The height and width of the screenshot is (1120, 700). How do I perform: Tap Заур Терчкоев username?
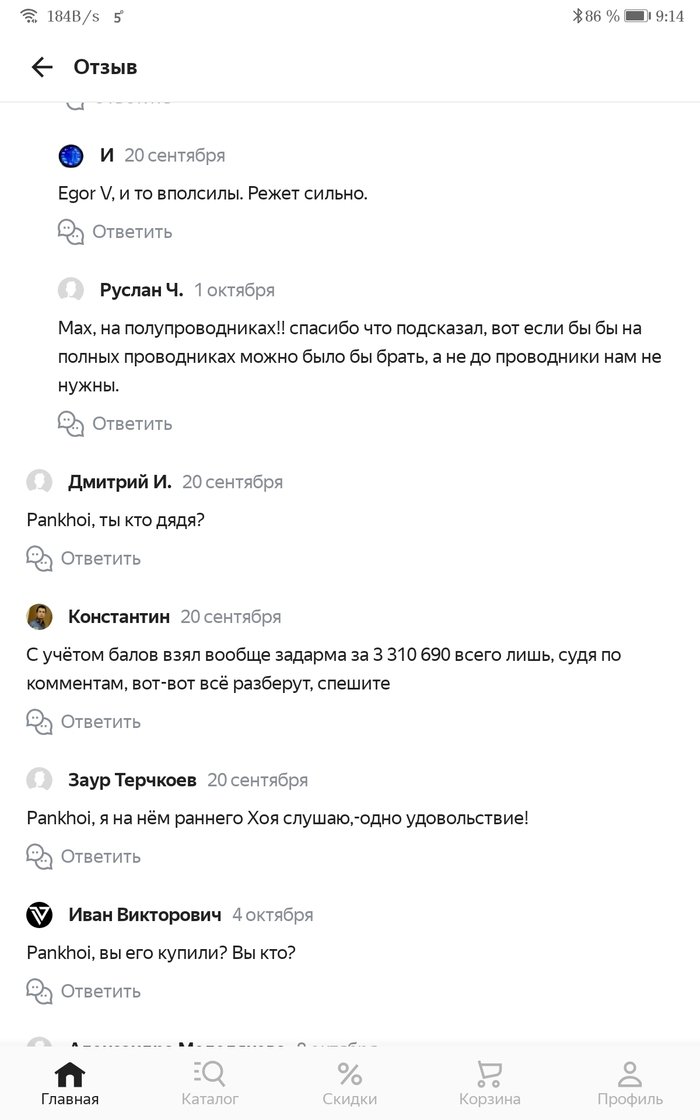(132, 780)
